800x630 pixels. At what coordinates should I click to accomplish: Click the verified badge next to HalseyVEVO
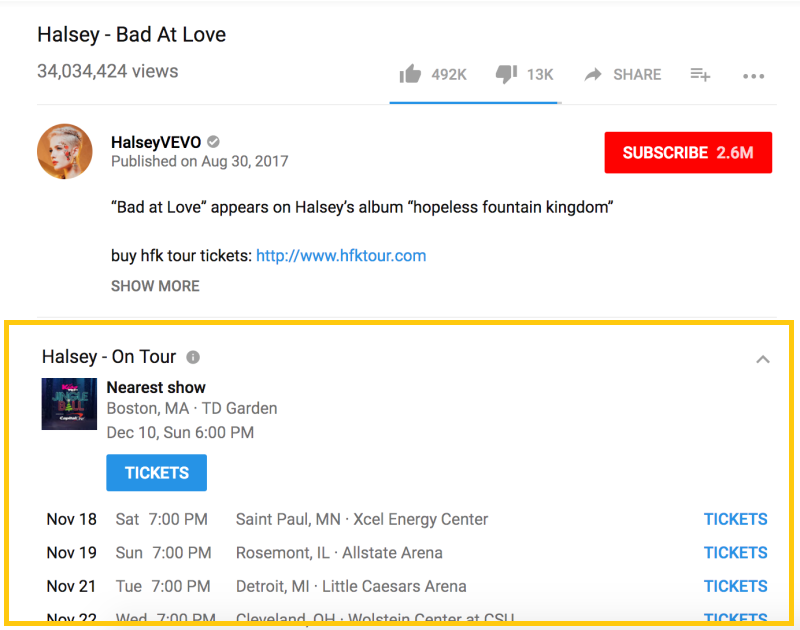pos(214,141)
